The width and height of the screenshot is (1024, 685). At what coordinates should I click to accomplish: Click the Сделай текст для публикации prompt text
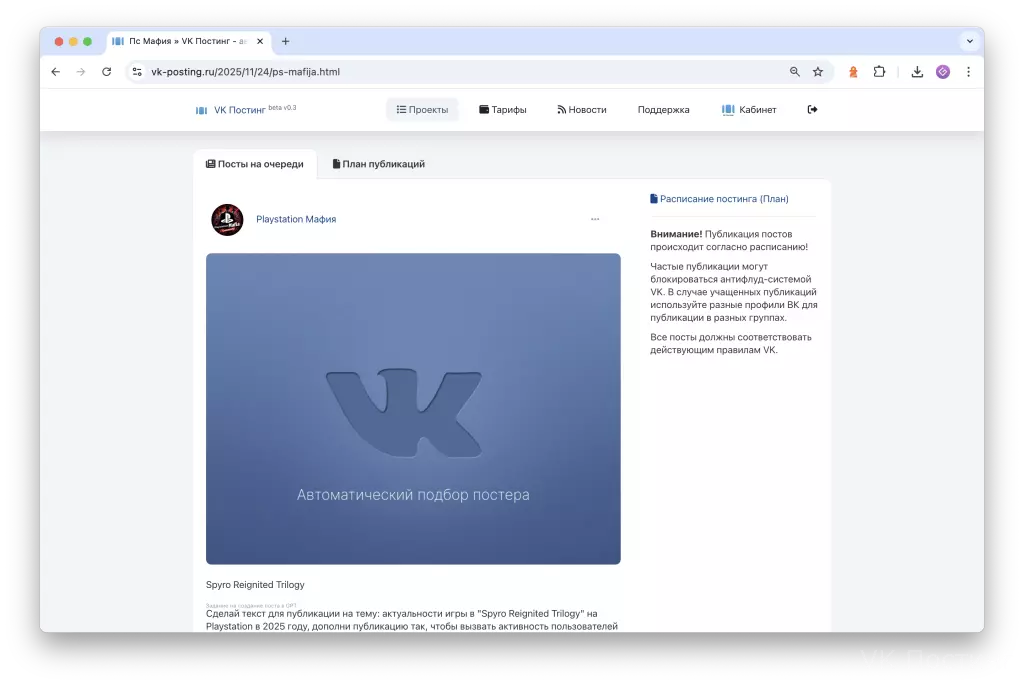coord(411,620)
